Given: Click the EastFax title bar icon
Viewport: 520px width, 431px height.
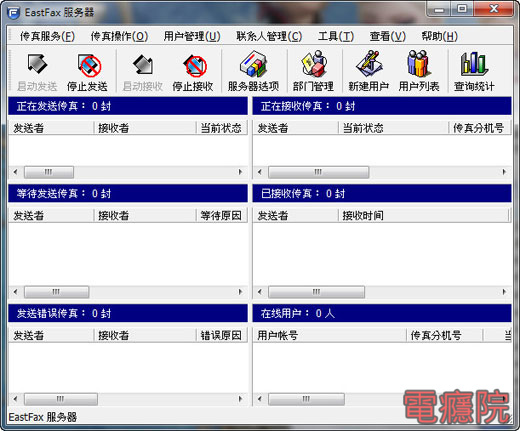Looking at the screenshot, I should [14, 13].
